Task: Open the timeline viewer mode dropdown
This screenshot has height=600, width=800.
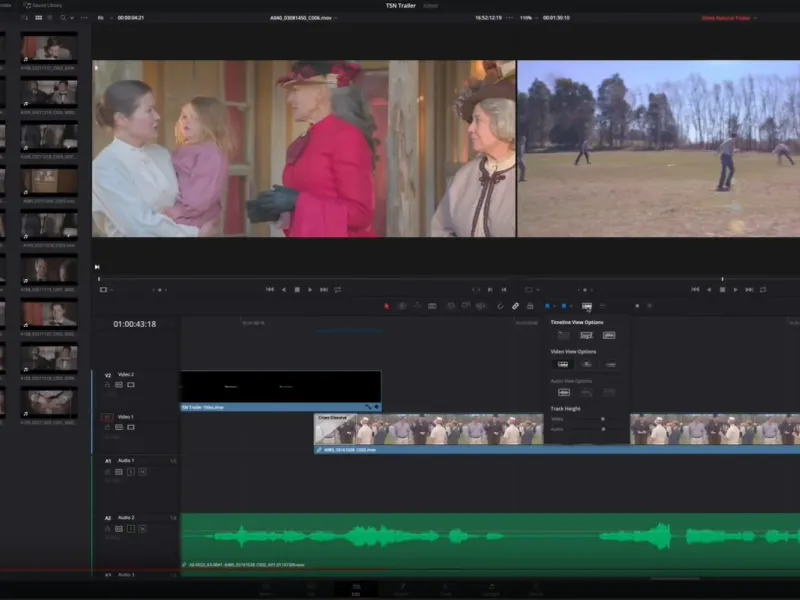Action: (x=532, y=290)
